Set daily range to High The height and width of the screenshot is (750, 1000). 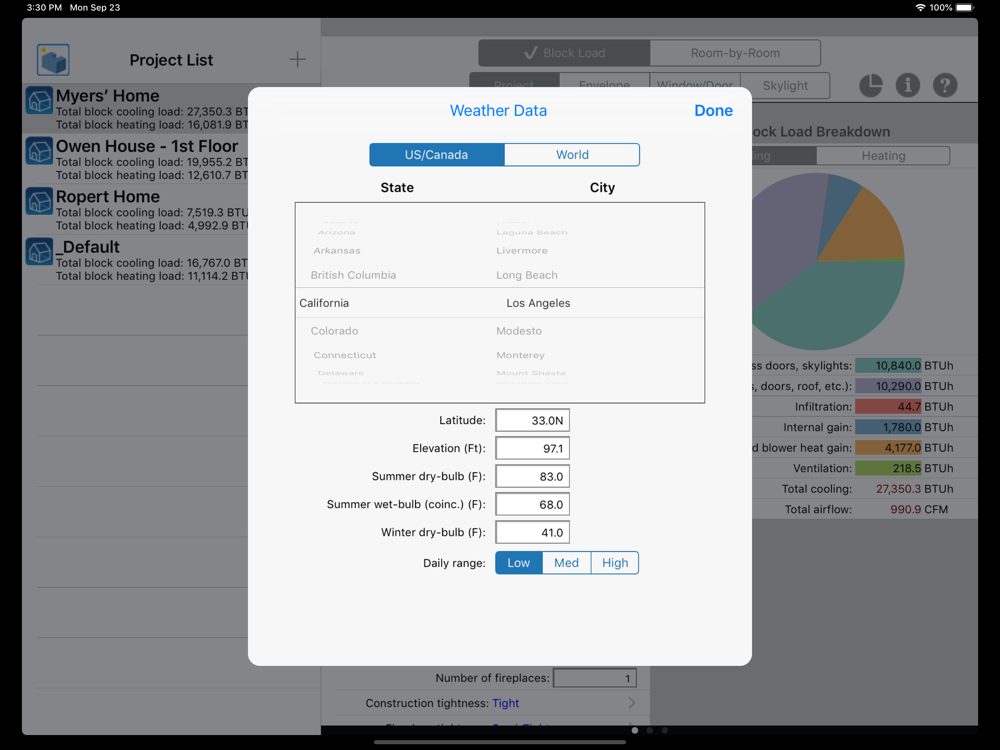[x=615, y=562]
